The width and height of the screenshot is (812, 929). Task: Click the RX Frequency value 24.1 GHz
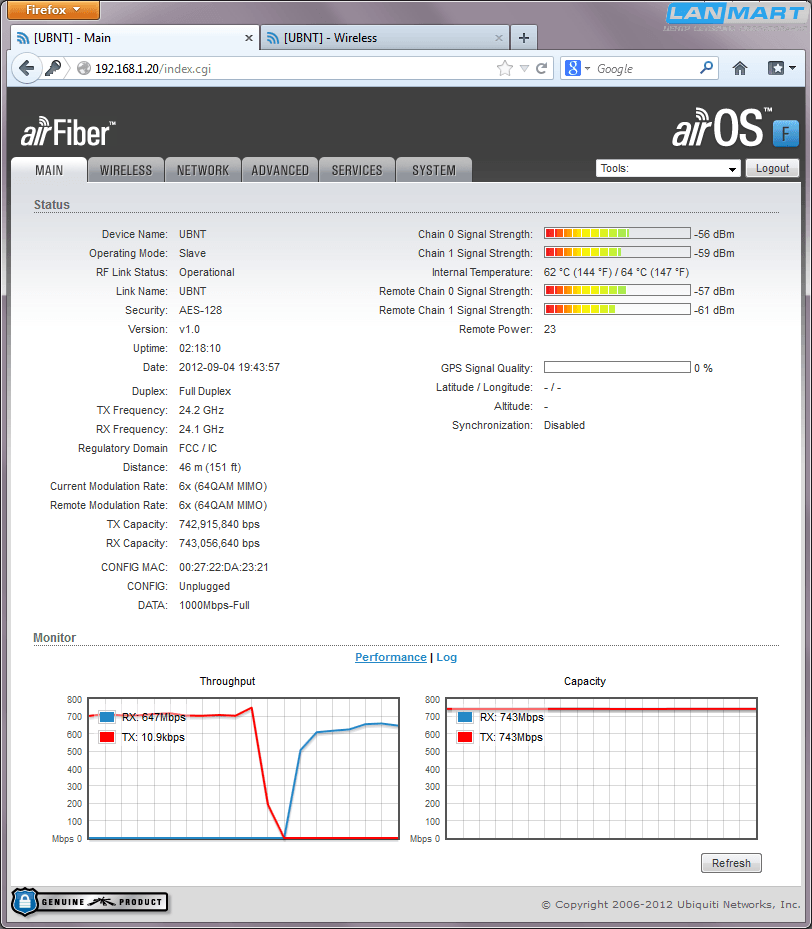click(x=201, y=429)
